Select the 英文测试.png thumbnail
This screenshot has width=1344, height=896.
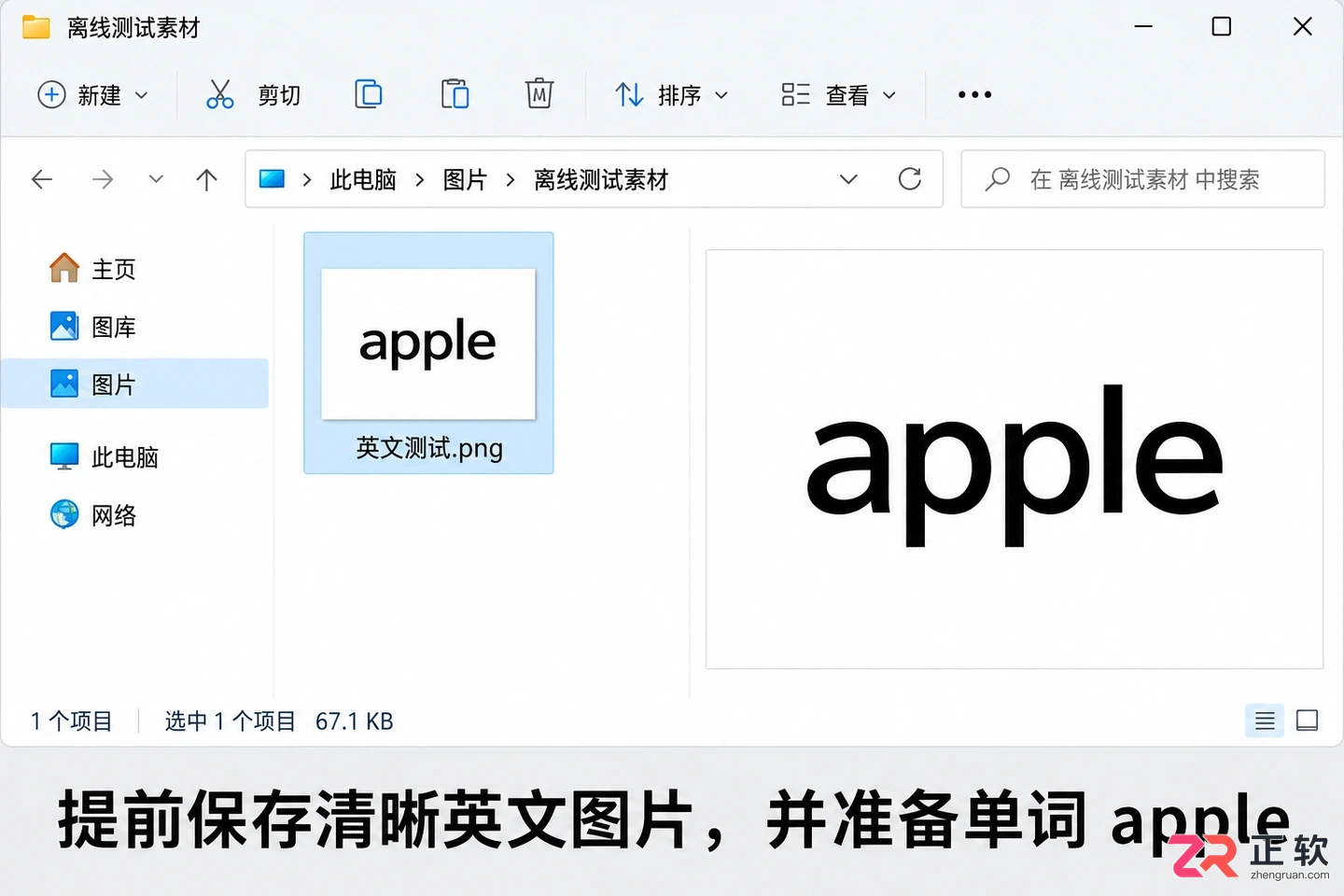[x=428, y=343]
